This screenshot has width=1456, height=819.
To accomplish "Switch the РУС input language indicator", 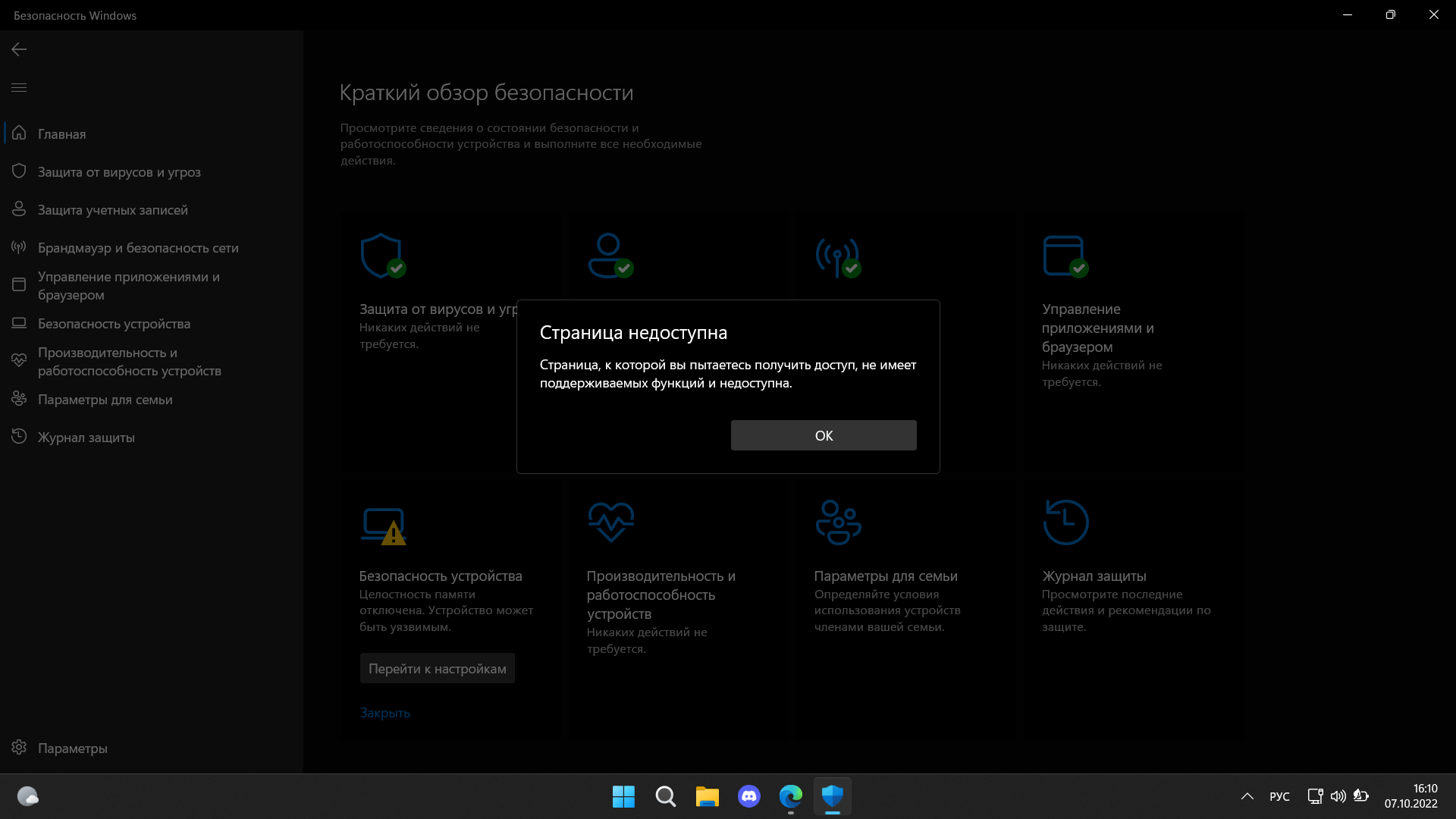I will pos(1279,796).
